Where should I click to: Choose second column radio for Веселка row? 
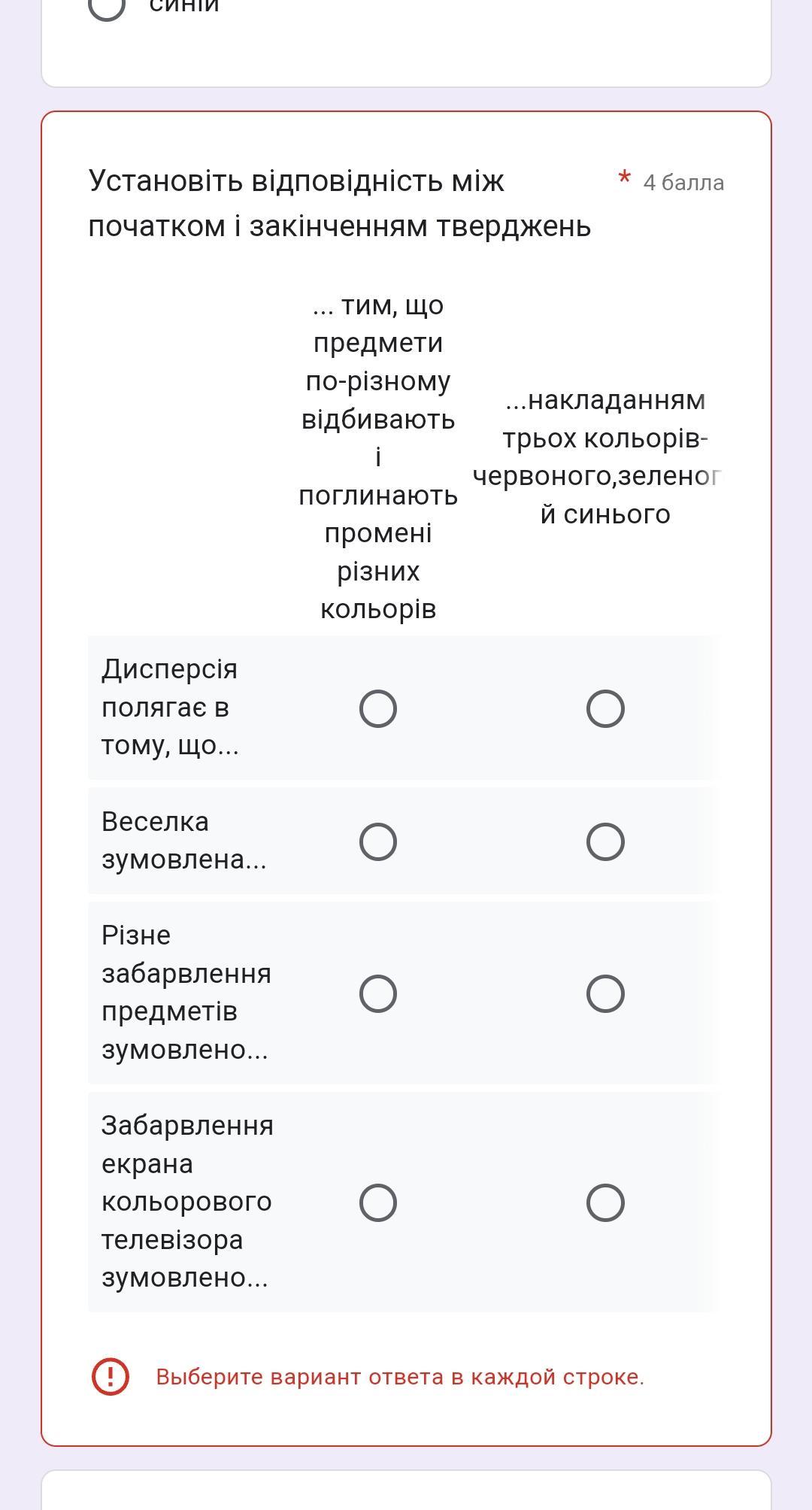point(605,841)
